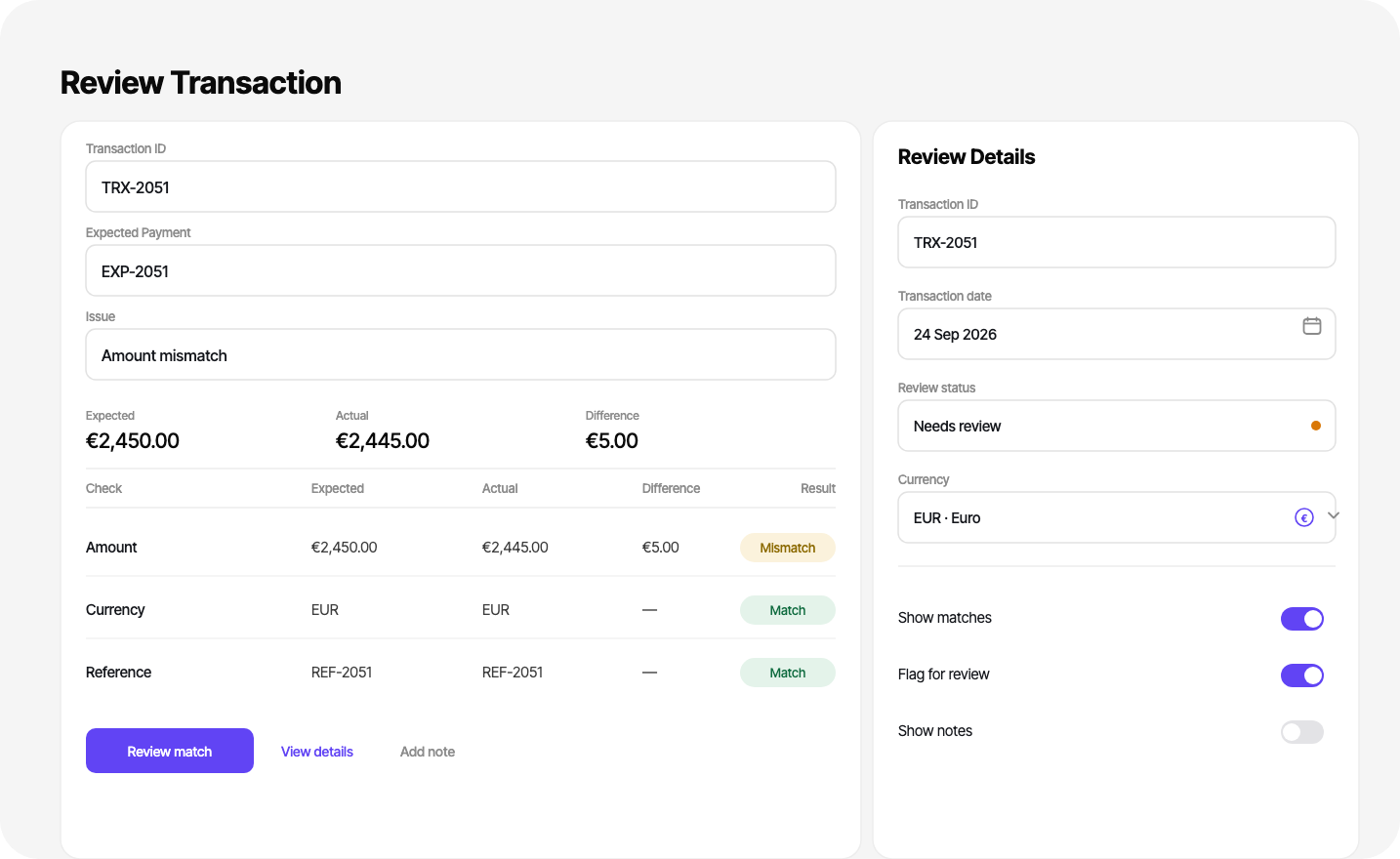Select the Issue field reading Amount mismatch
This screenshot has height=859, width=1400.
(461, 354)
